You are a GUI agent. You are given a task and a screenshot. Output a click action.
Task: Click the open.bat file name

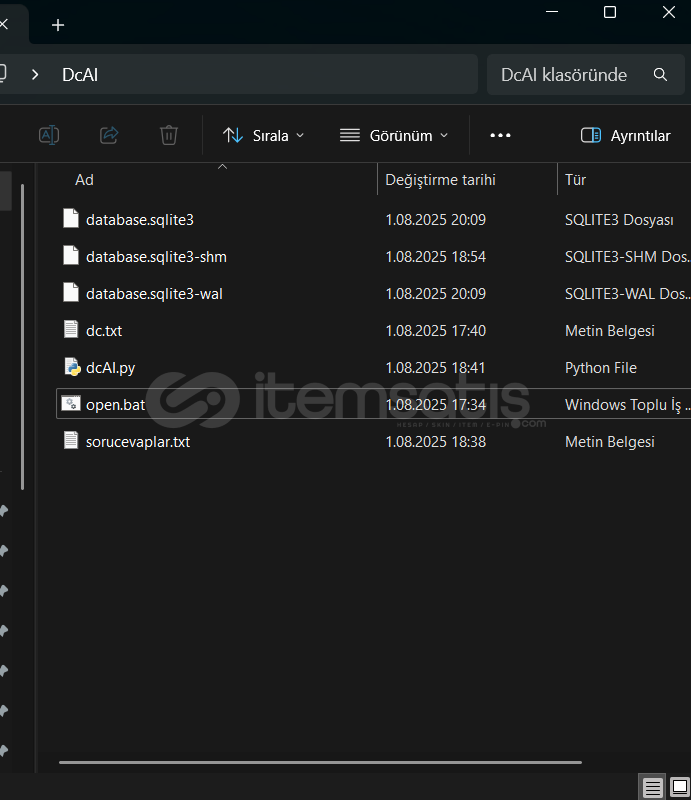[115, 405]
